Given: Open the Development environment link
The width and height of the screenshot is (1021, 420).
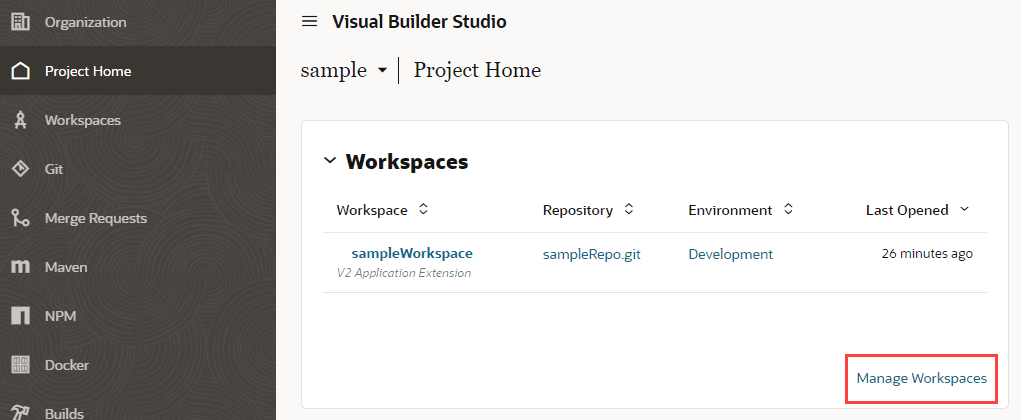Looking at the screenshot, I should 731,255.
